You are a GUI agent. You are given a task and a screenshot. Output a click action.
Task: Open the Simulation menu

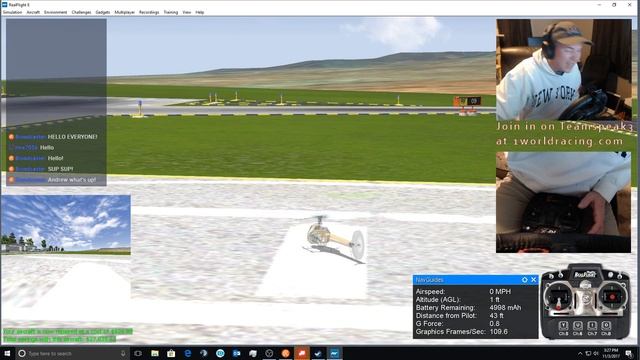click(12, 12)
